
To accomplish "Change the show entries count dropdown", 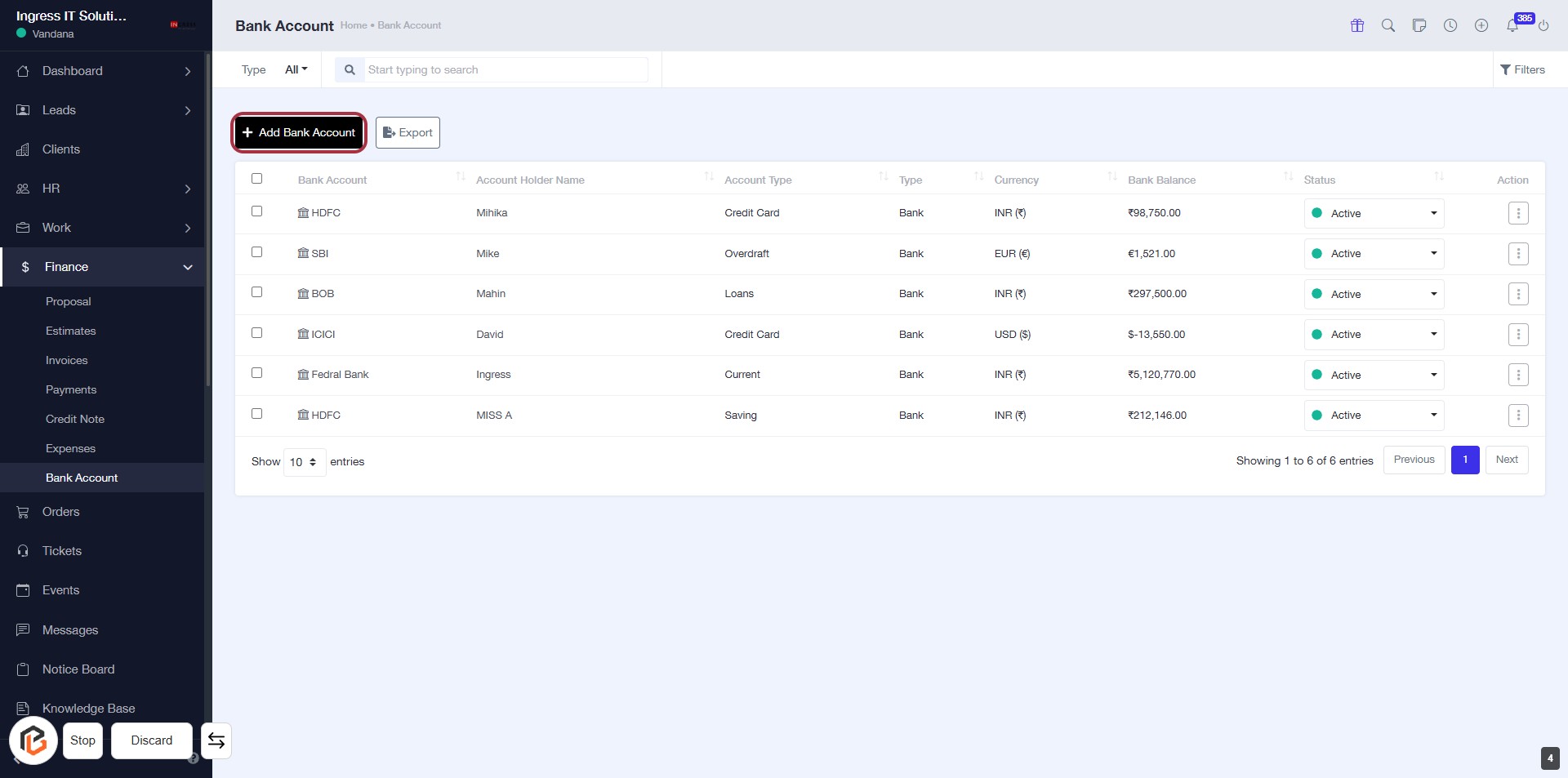I will tap(304, 462).
